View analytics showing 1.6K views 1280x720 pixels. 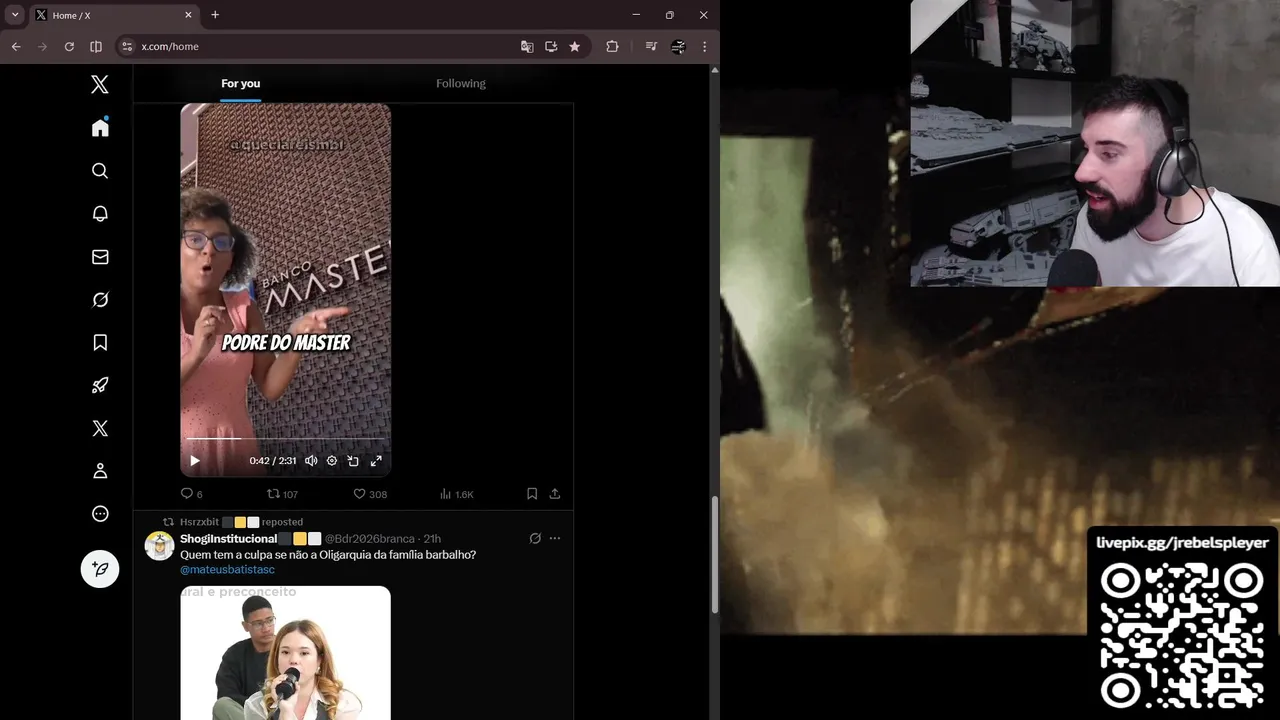click(457, 494)
